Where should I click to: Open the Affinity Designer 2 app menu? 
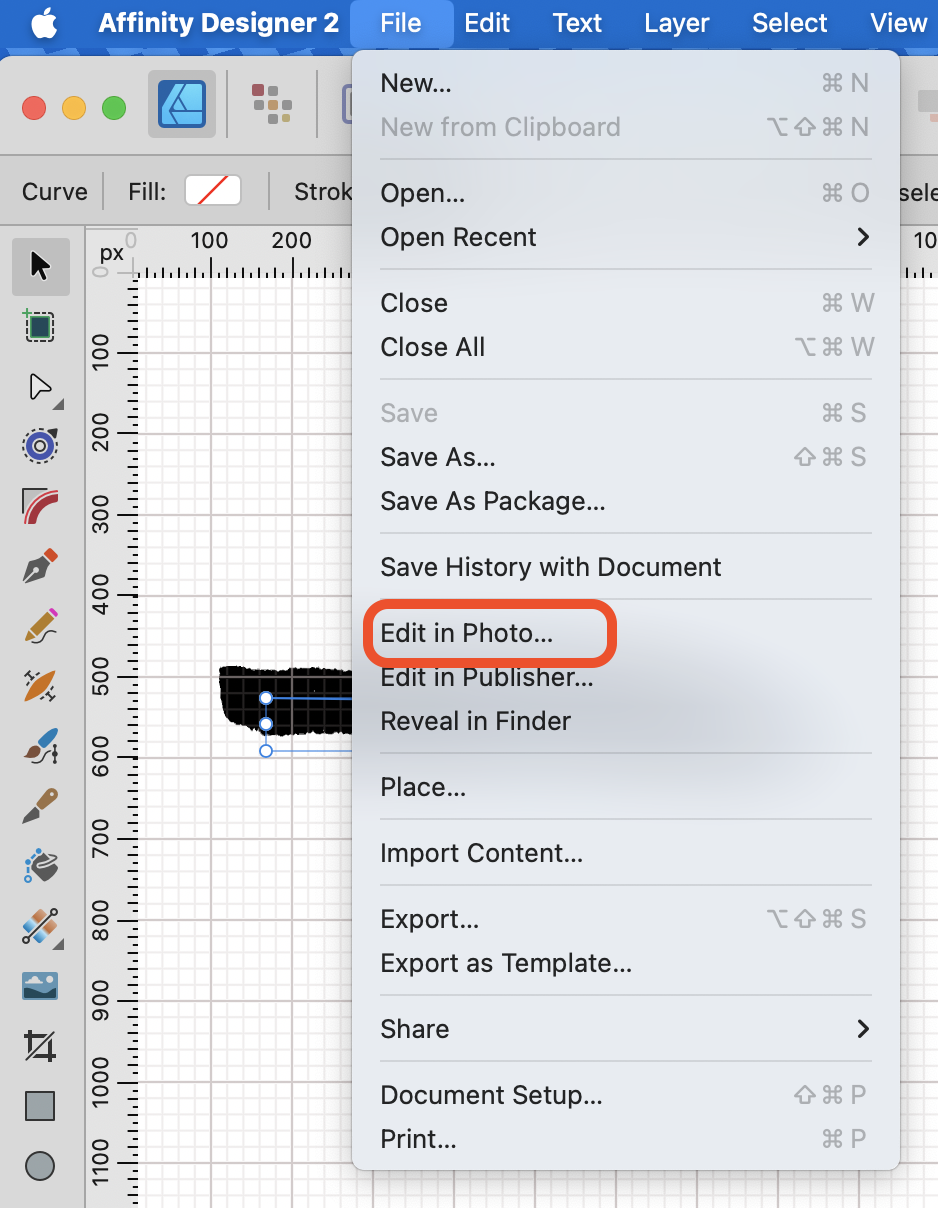[219, 23]
